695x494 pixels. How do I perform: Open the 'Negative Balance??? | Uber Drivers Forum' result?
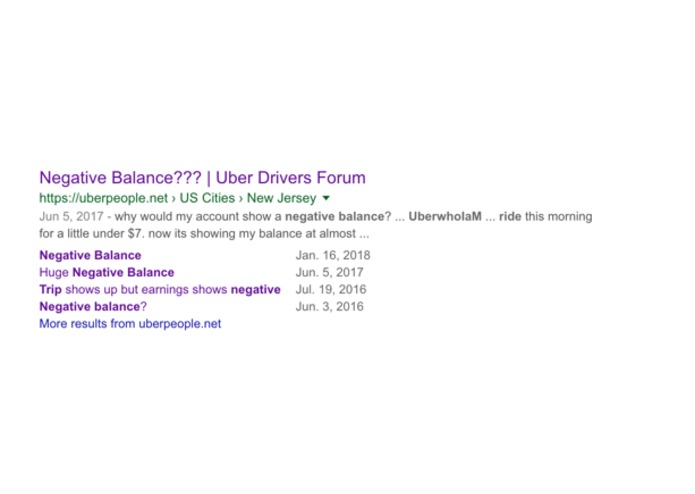click(x=202, y=178)
